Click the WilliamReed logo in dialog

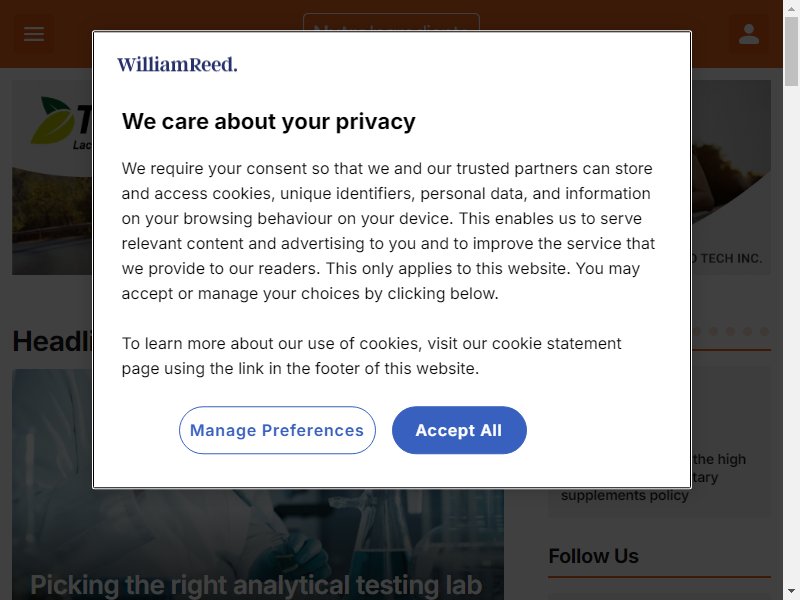(177, 64)
